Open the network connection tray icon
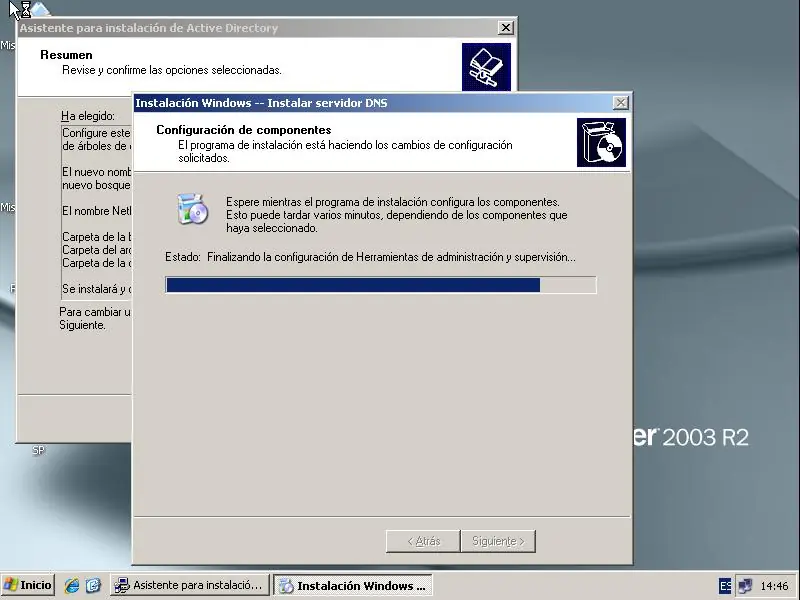This screenshot has width=800, height=600. (744, 586)
